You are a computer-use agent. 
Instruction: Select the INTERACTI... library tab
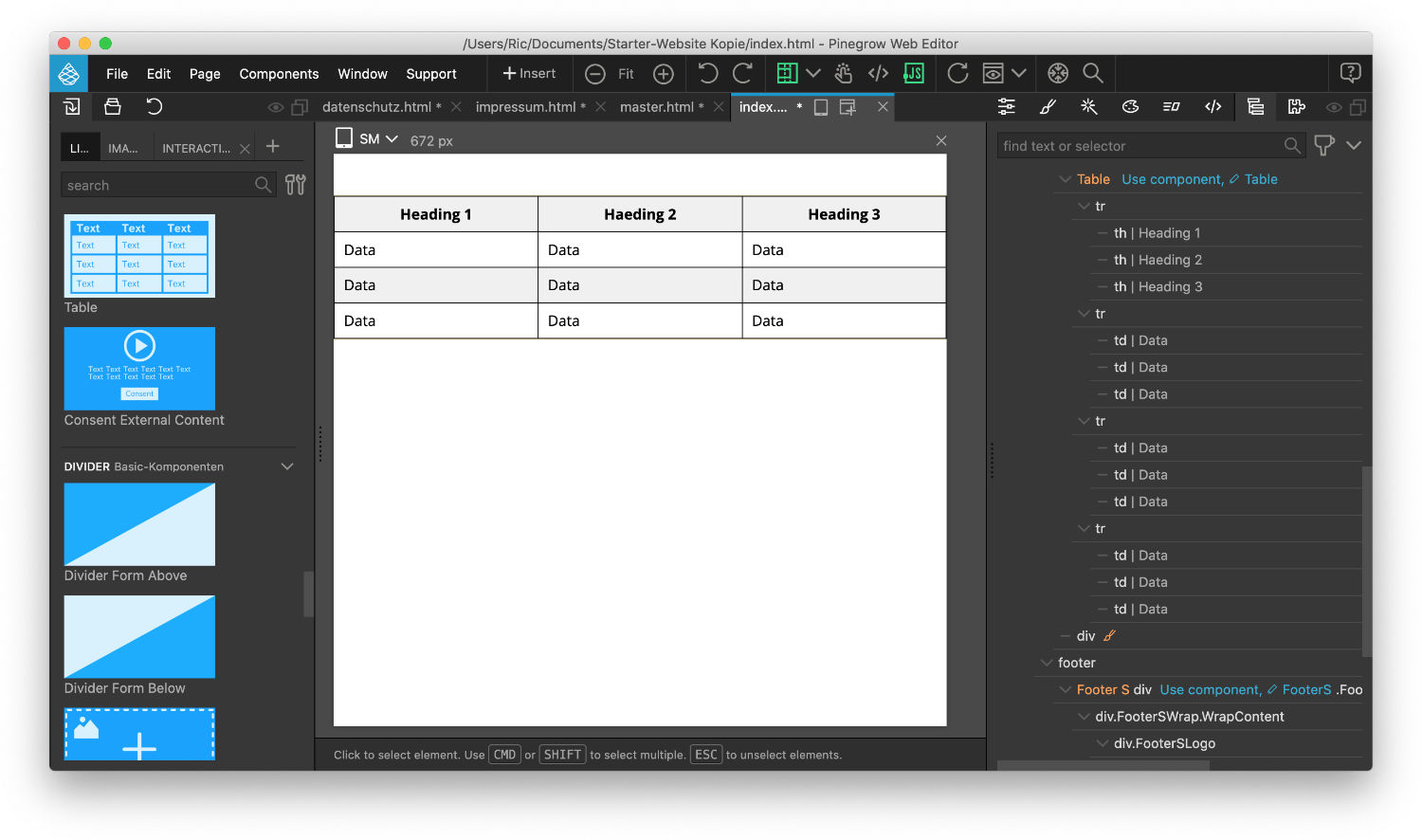tap(195, 148)
